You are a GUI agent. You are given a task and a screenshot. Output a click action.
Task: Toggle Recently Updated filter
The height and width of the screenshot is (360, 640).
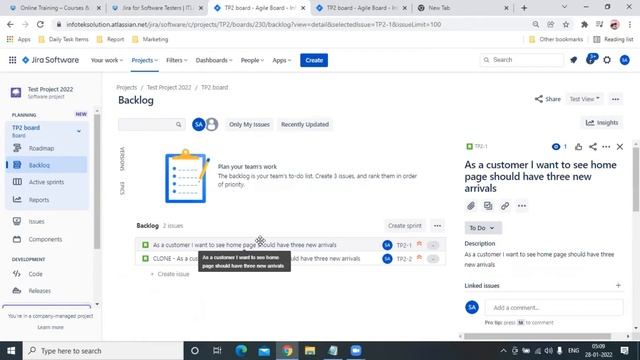[x=304, y=124]
